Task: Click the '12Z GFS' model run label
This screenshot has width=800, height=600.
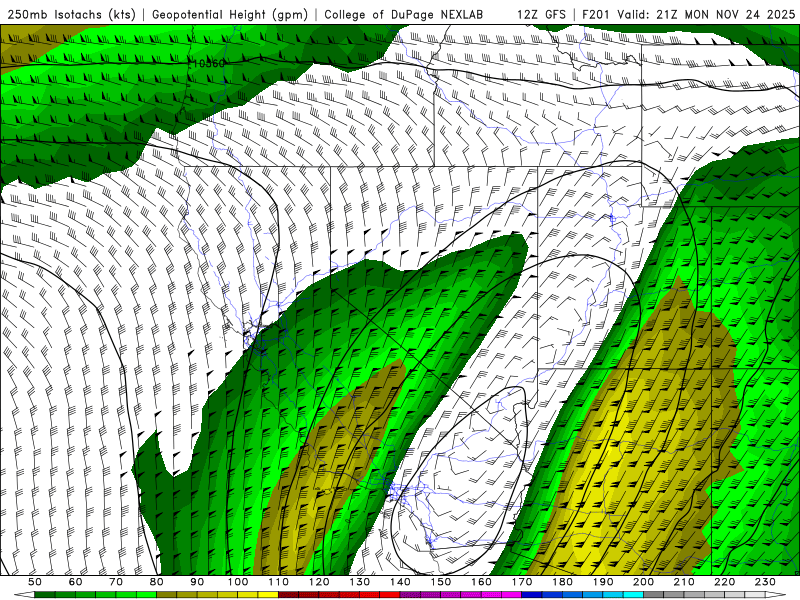Action: (541, 15)
